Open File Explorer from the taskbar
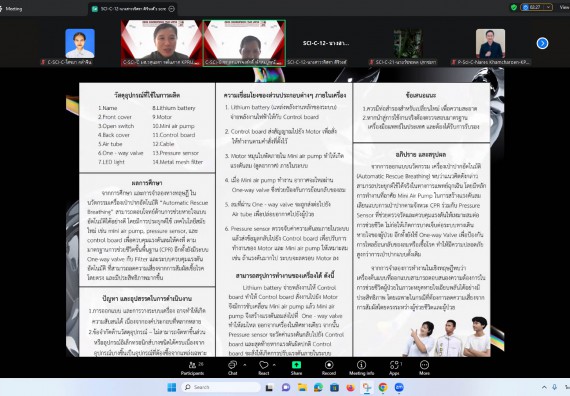Screen dimensions: 570x396 pos(302,388)
